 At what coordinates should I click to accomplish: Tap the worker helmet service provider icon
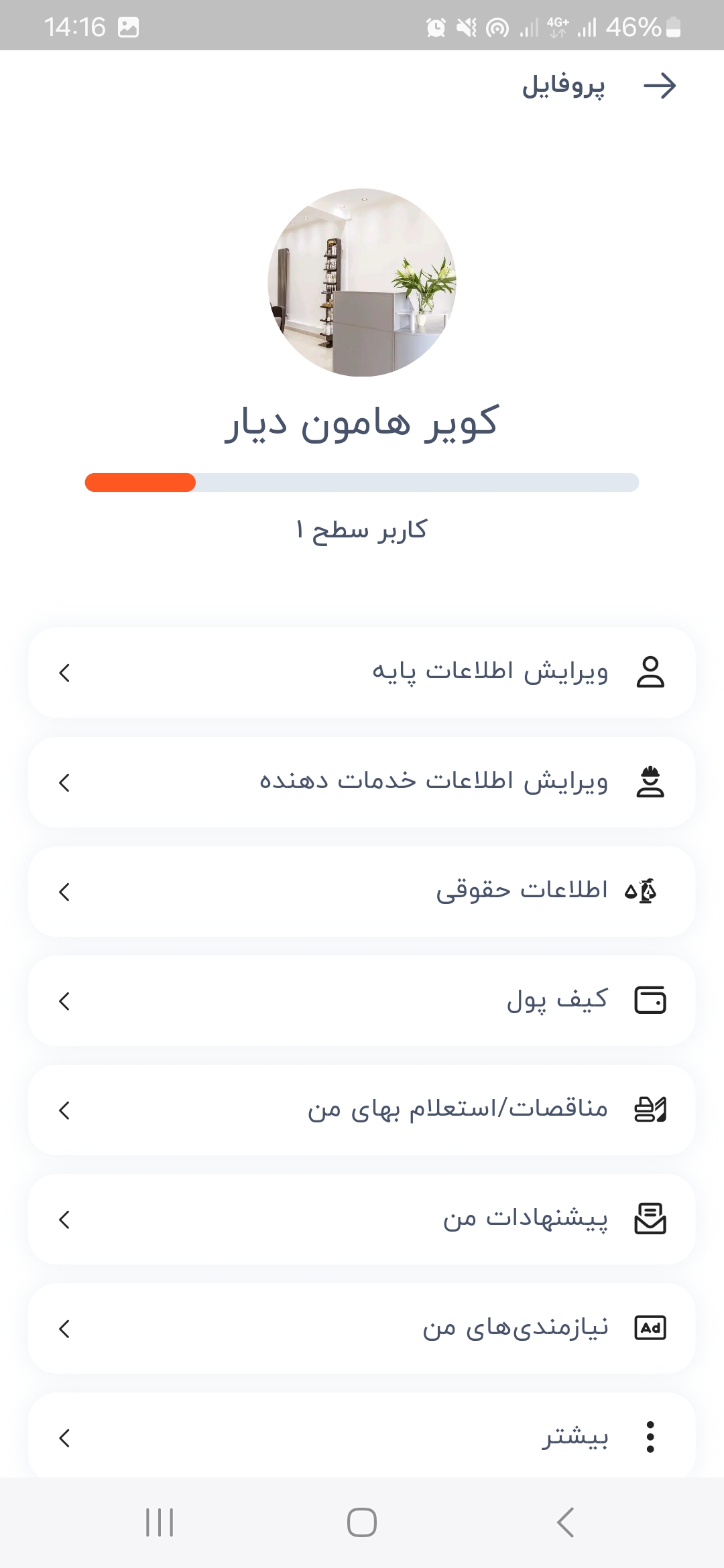[x=650, y=782]
